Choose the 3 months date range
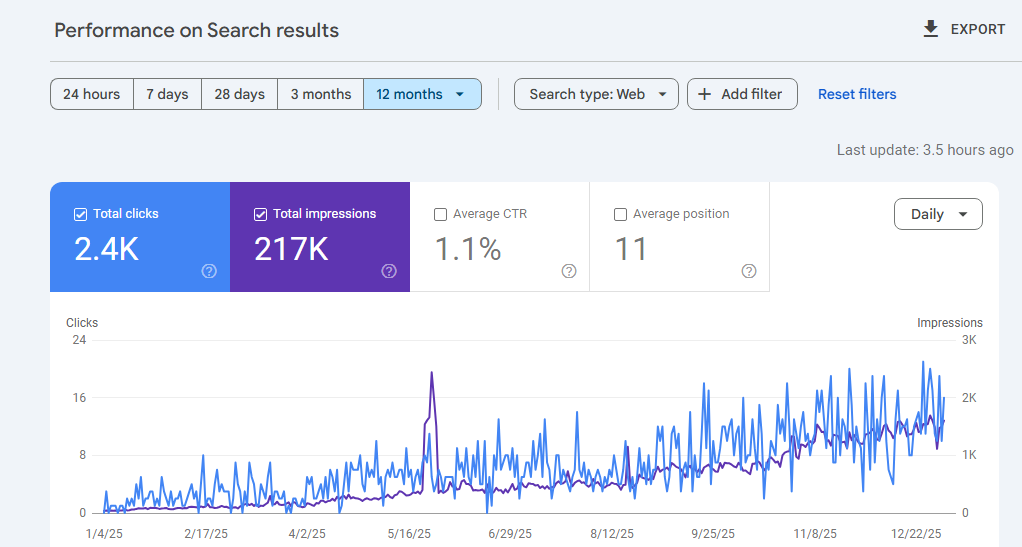This screenshot has height=547, width=1022. click(320, 94)
